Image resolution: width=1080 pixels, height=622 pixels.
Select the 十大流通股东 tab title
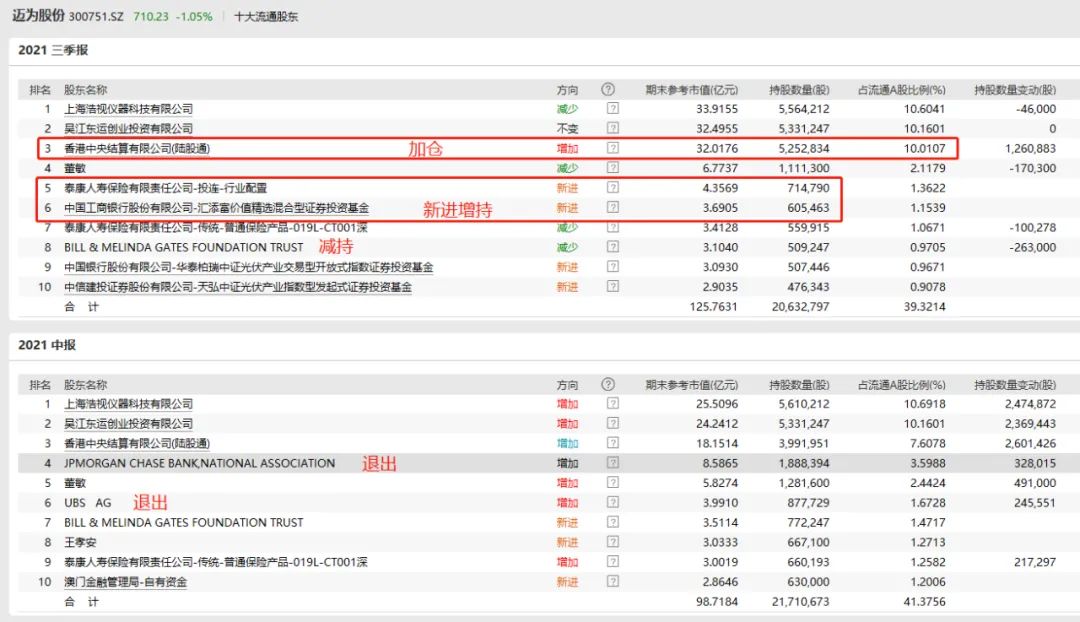[x=265, y=17]
